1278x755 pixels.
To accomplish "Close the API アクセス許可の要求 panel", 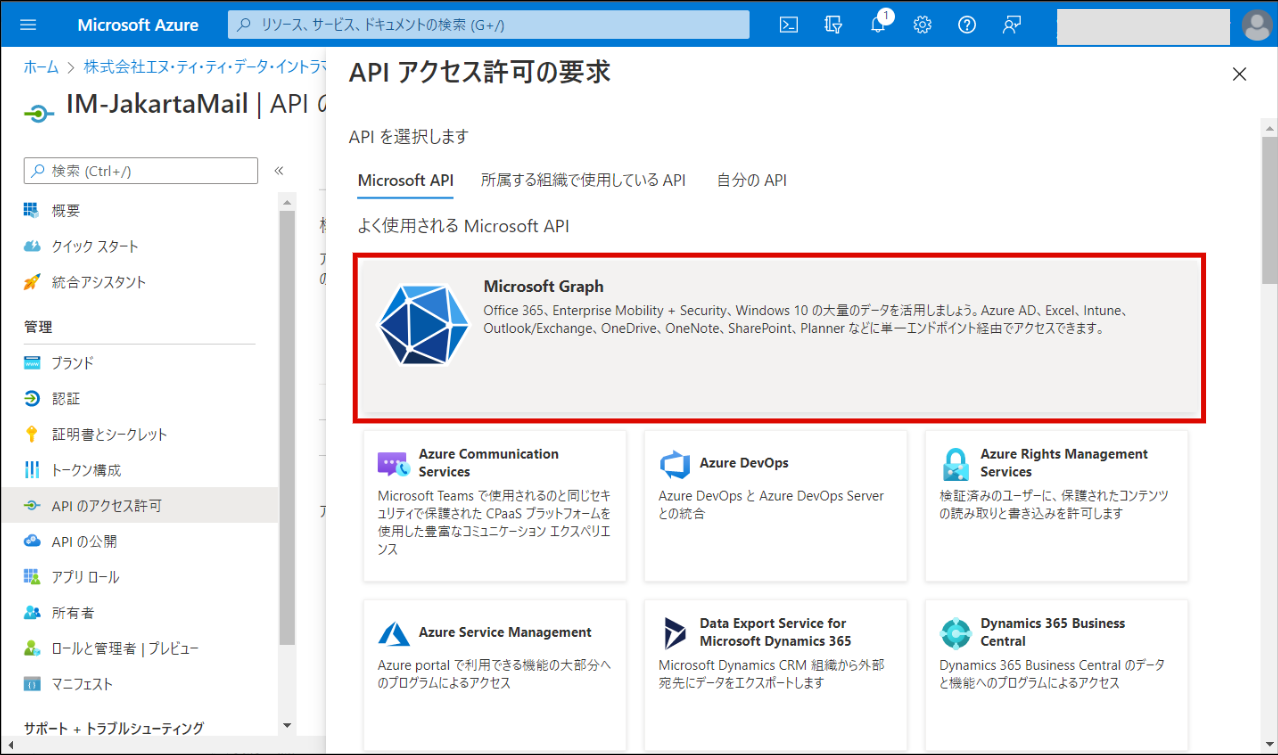I will tap(1239, 74).
